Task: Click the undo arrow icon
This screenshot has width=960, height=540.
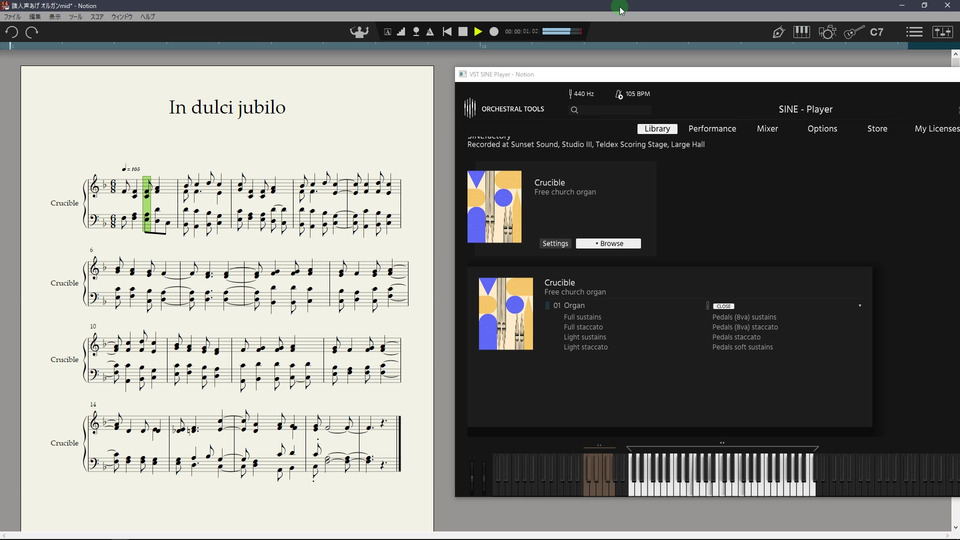Action: (12, 32)
